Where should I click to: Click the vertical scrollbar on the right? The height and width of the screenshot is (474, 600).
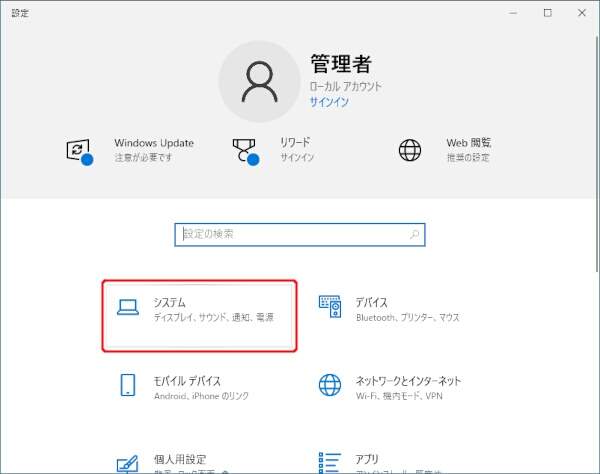point(597,153)
